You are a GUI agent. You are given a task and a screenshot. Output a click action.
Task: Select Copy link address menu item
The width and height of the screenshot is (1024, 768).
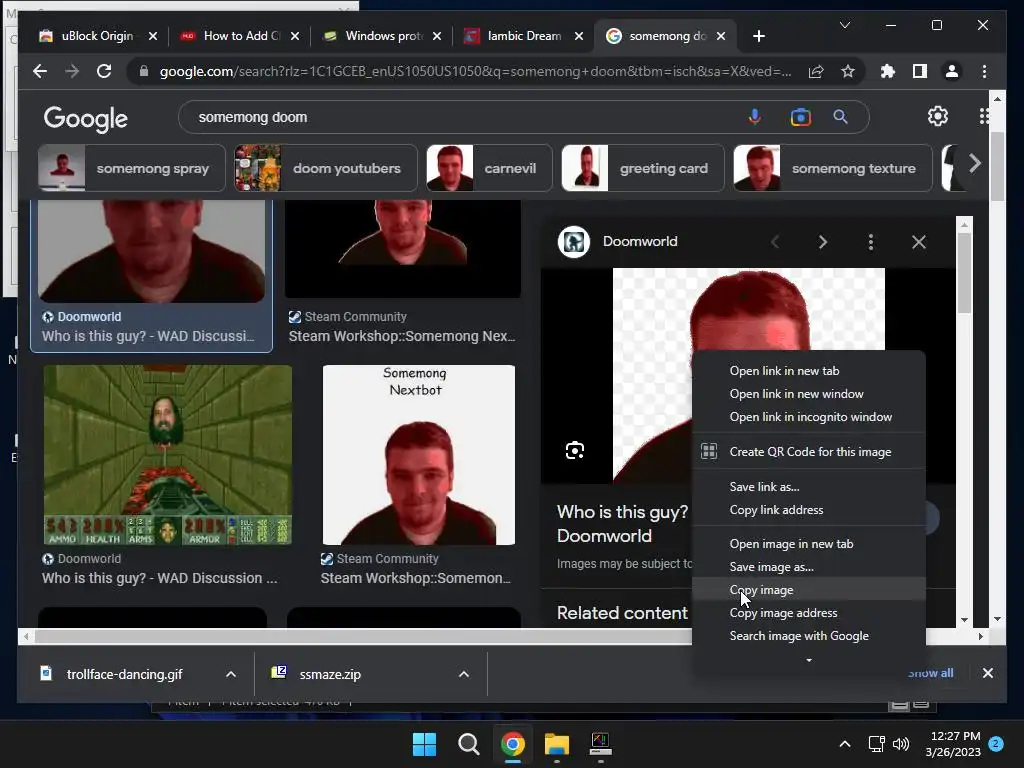point(809,509)
